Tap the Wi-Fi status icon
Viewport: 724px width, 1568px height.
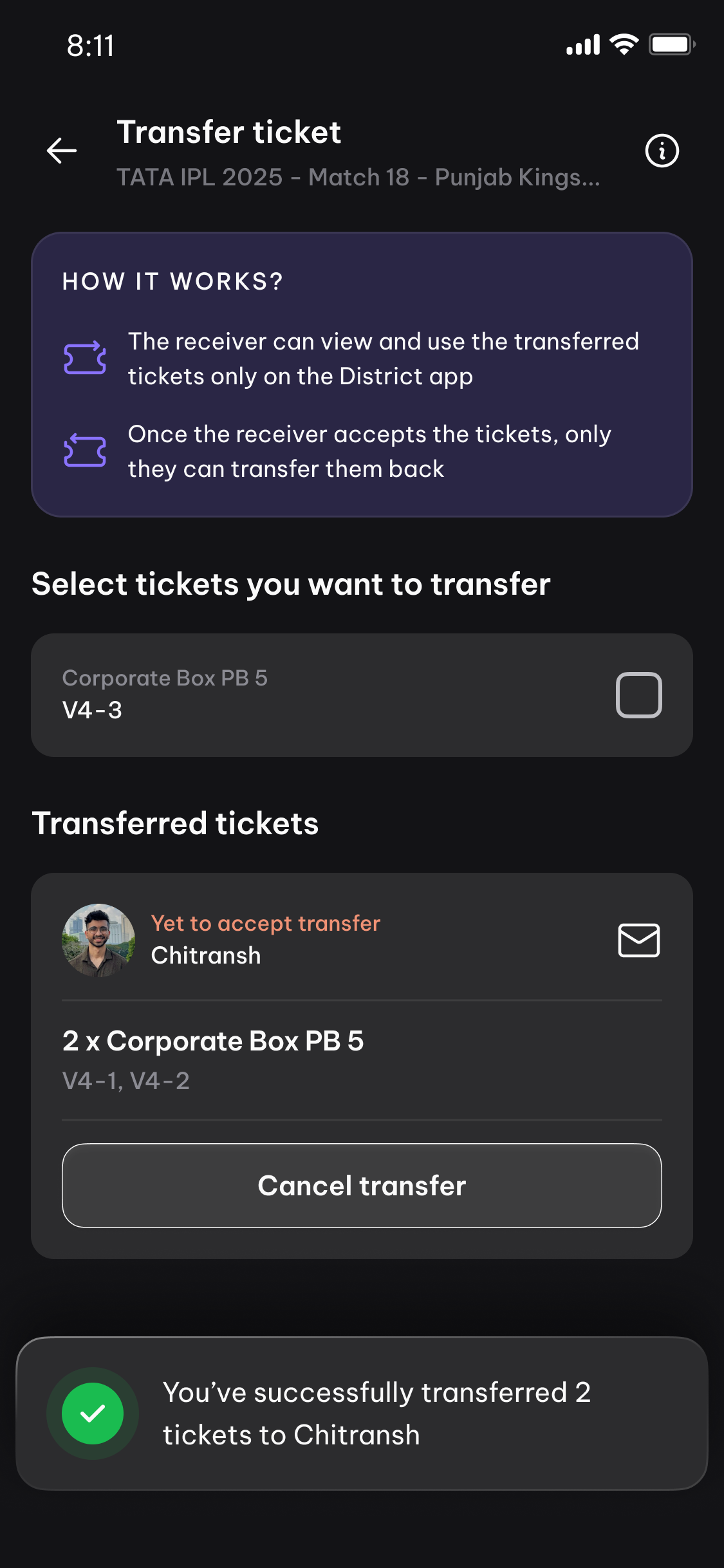click(x=624, y=44)
